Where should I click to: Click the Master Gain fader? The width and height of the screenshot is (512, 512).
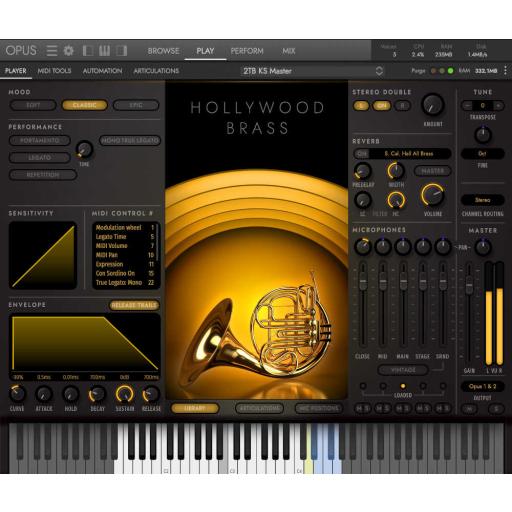pyautogui.click(x=469, y=286)
